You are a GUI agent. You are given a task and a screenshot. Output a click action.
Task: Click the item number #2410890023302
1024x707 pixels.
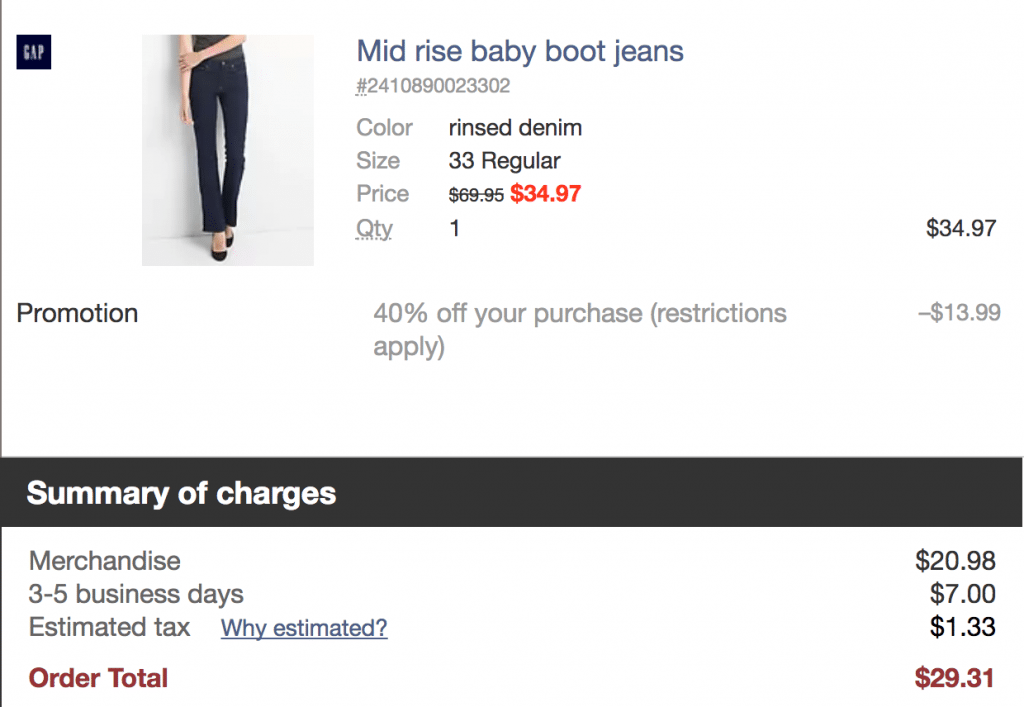(x=432, y=86)
